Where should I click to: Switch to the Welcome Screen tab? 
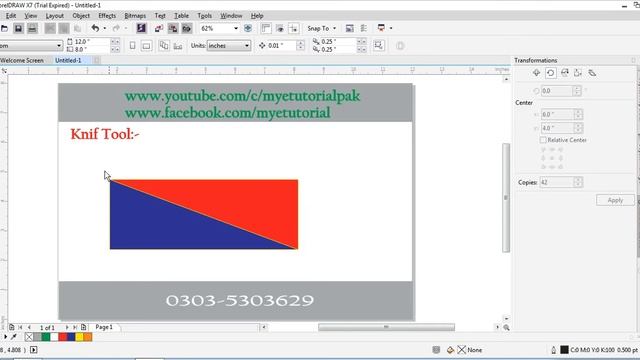[x=22, y=60]
